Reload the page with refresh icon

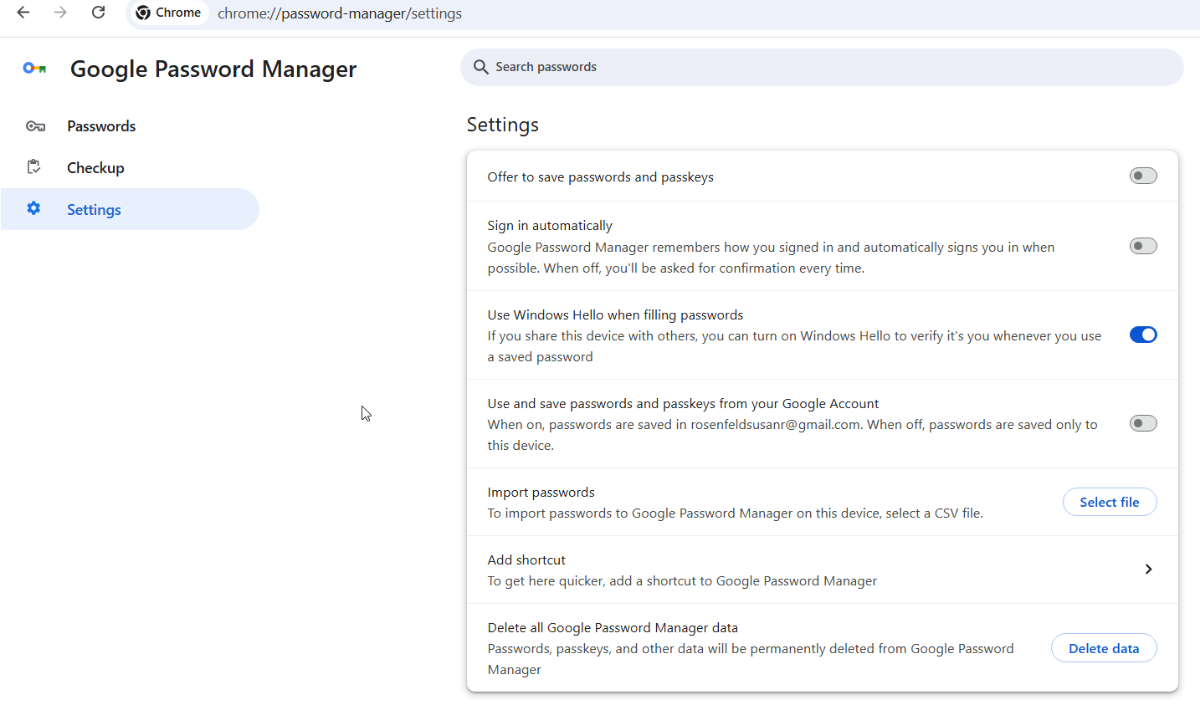click(98, 13)
